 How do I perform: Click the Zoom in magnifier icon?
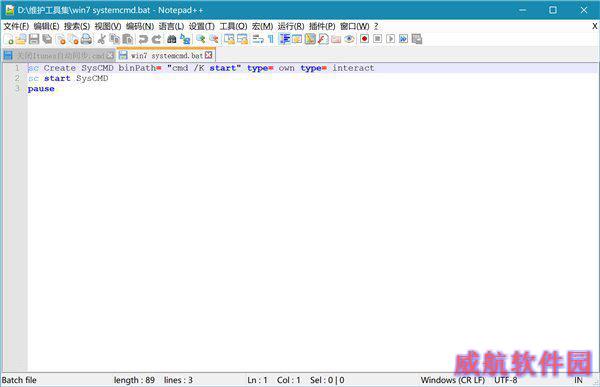[200, 39]
